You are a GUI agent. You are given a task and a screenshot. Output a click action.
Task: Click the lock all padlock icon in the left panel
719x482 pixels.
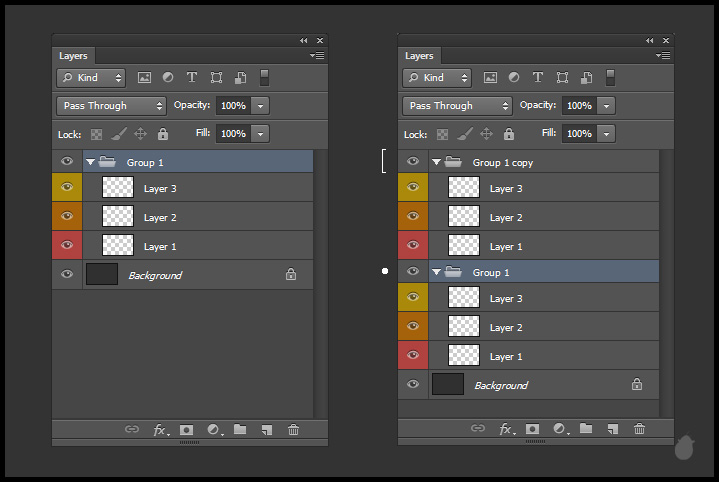click(163, 133)
